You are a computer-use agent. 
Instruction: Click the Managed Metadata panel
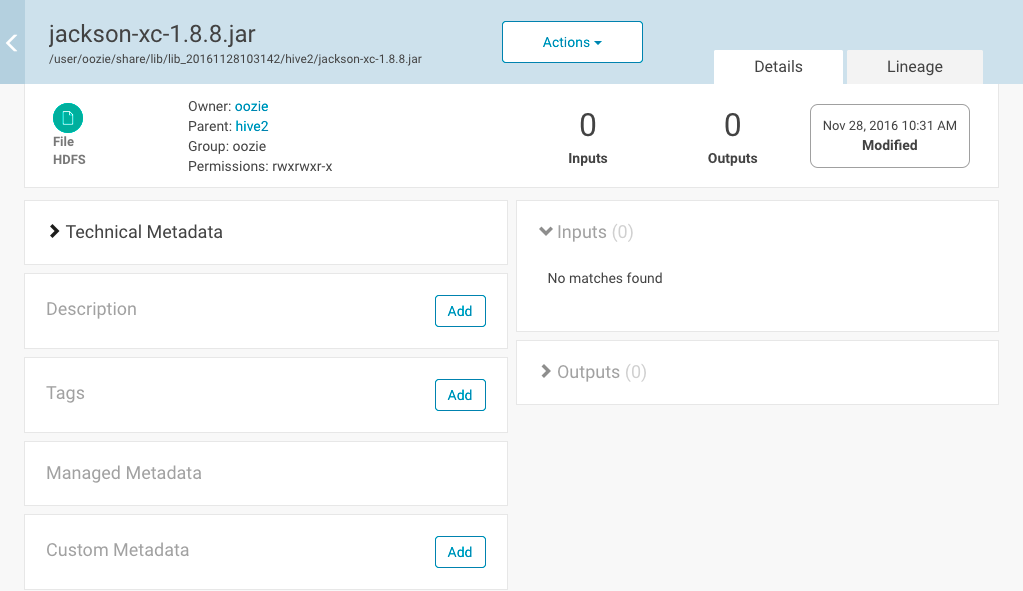click(x=266, y=474)
